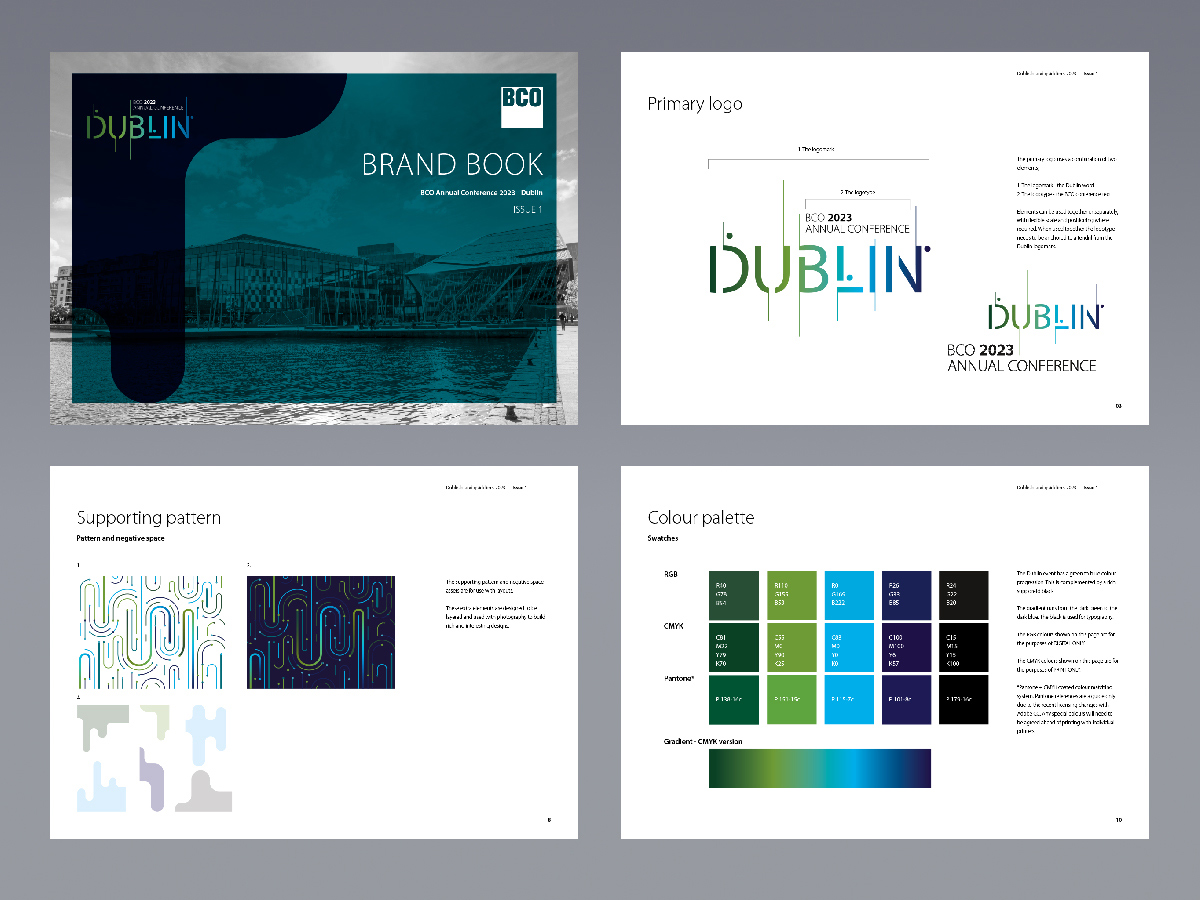Viewport: 1200px width, 900px height.
Task: Pick the black RGB swatch
Action: pos(964,595)
